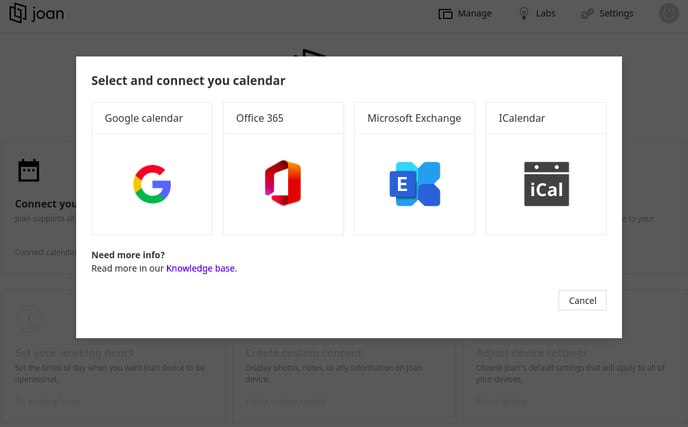Viewport: 688px width, 427px height.
Task: Click the Labs lightbulb icon
Action: [x=523, y=14]
